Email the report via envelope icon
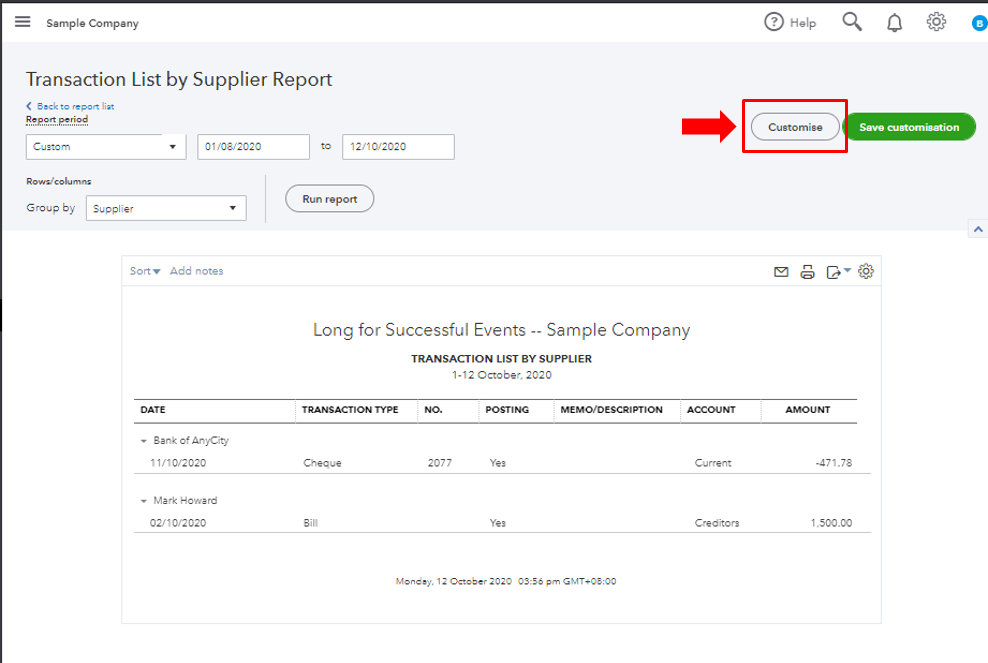988x663 pixels. click(x=782, y=271)
